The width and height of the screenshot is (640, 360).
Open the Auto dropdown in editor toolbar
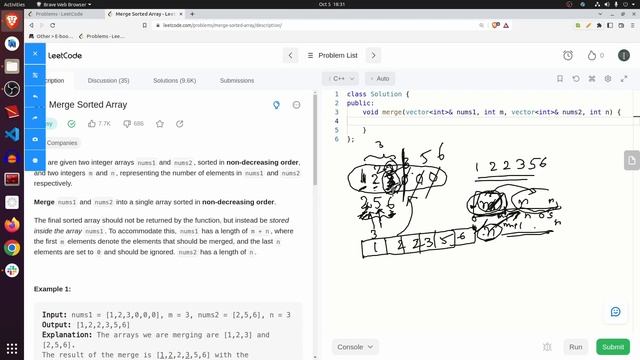(x=380, y=78)
